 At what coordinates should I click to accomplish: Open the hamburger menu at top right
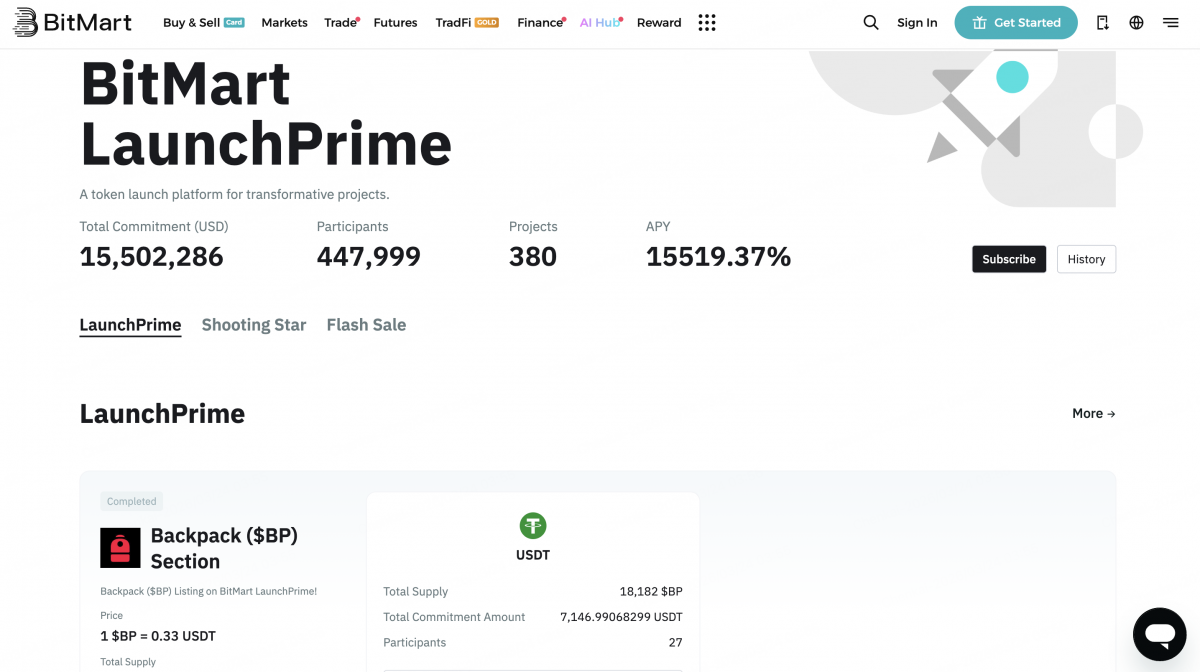tap(1171, 21)
